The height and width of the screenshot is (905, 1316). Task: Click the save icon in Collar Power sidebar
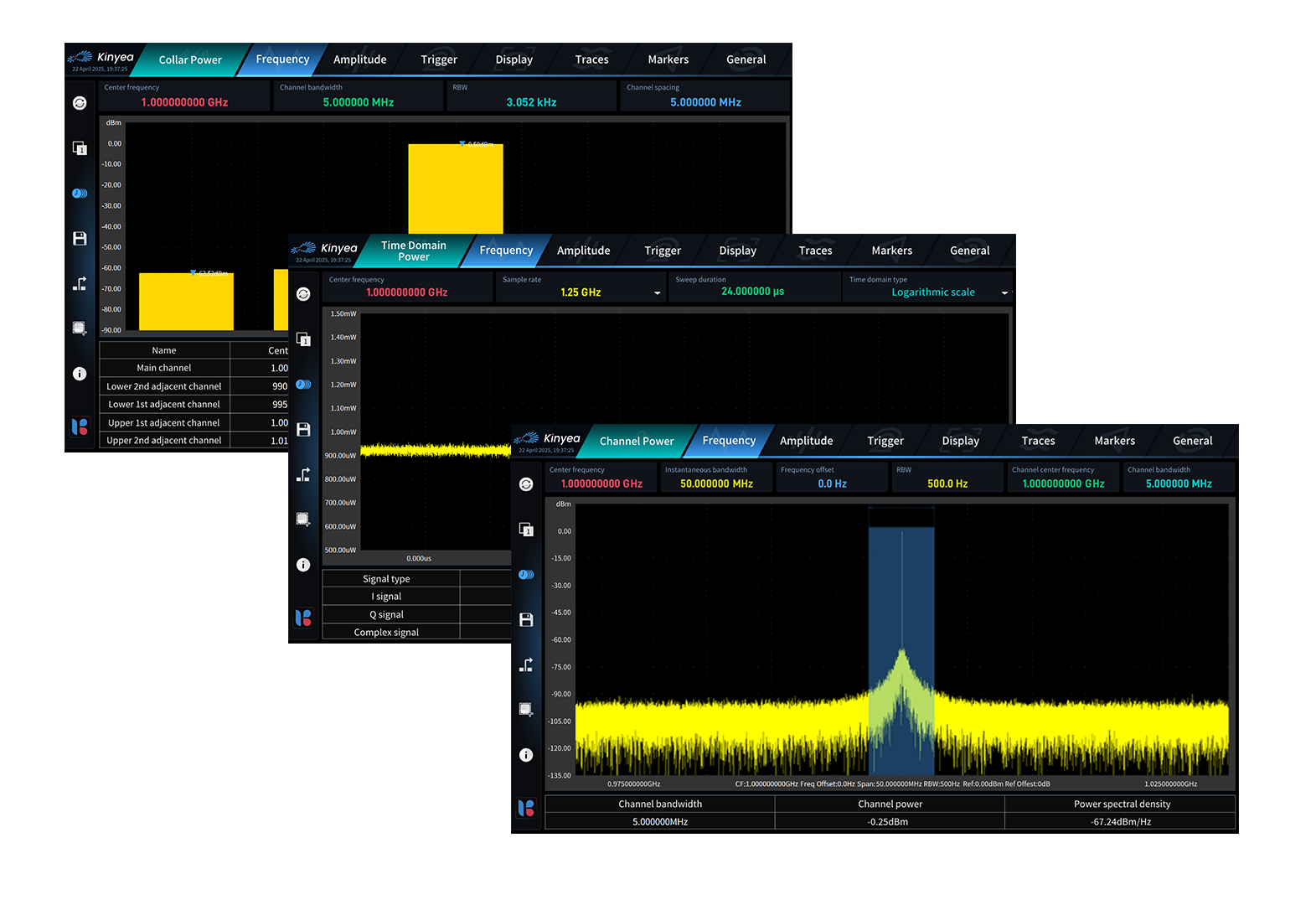(x=80, y=239)
